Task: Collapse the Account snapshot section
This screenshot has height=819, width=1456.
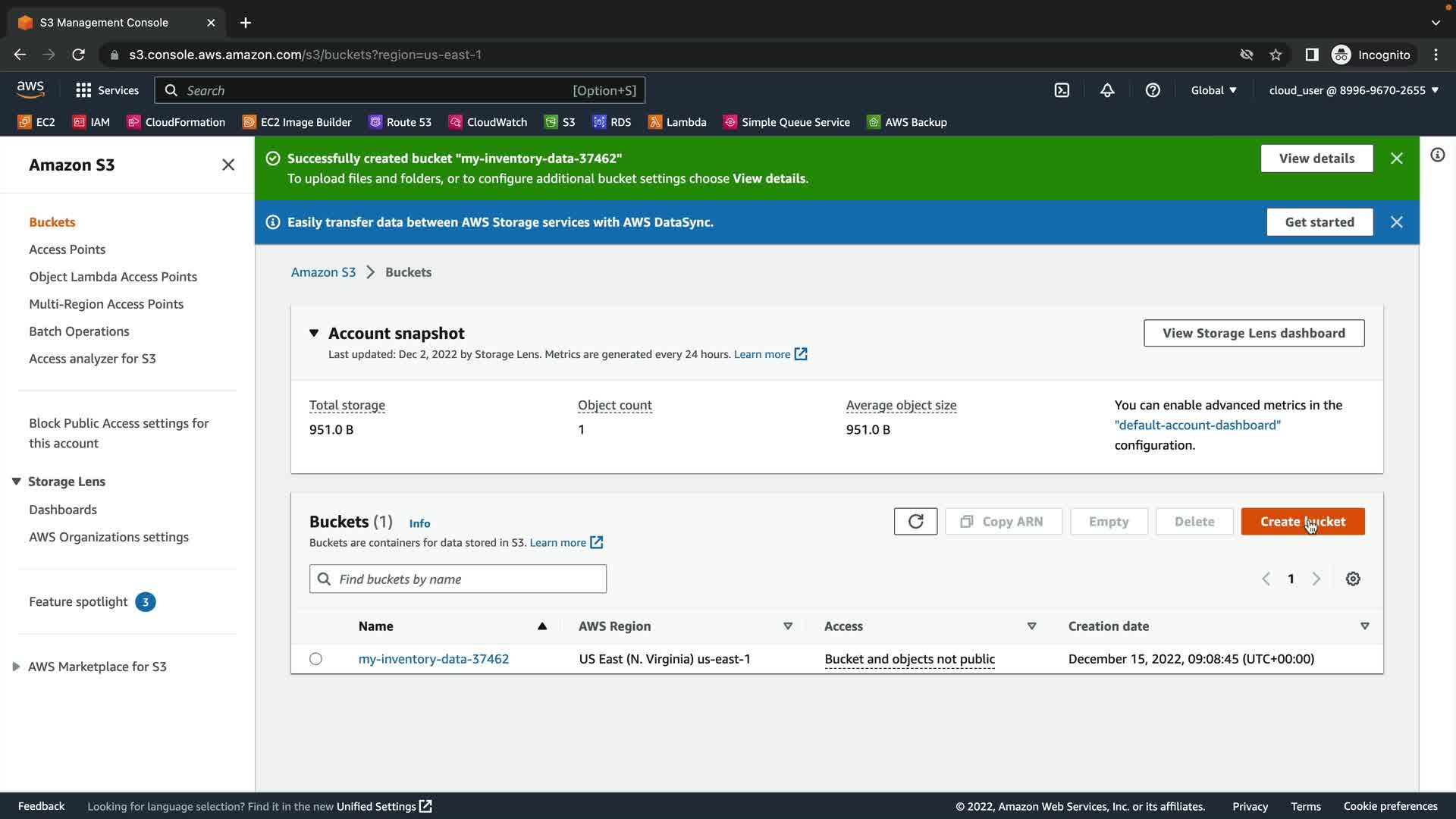Action: [x=314, y=333]
